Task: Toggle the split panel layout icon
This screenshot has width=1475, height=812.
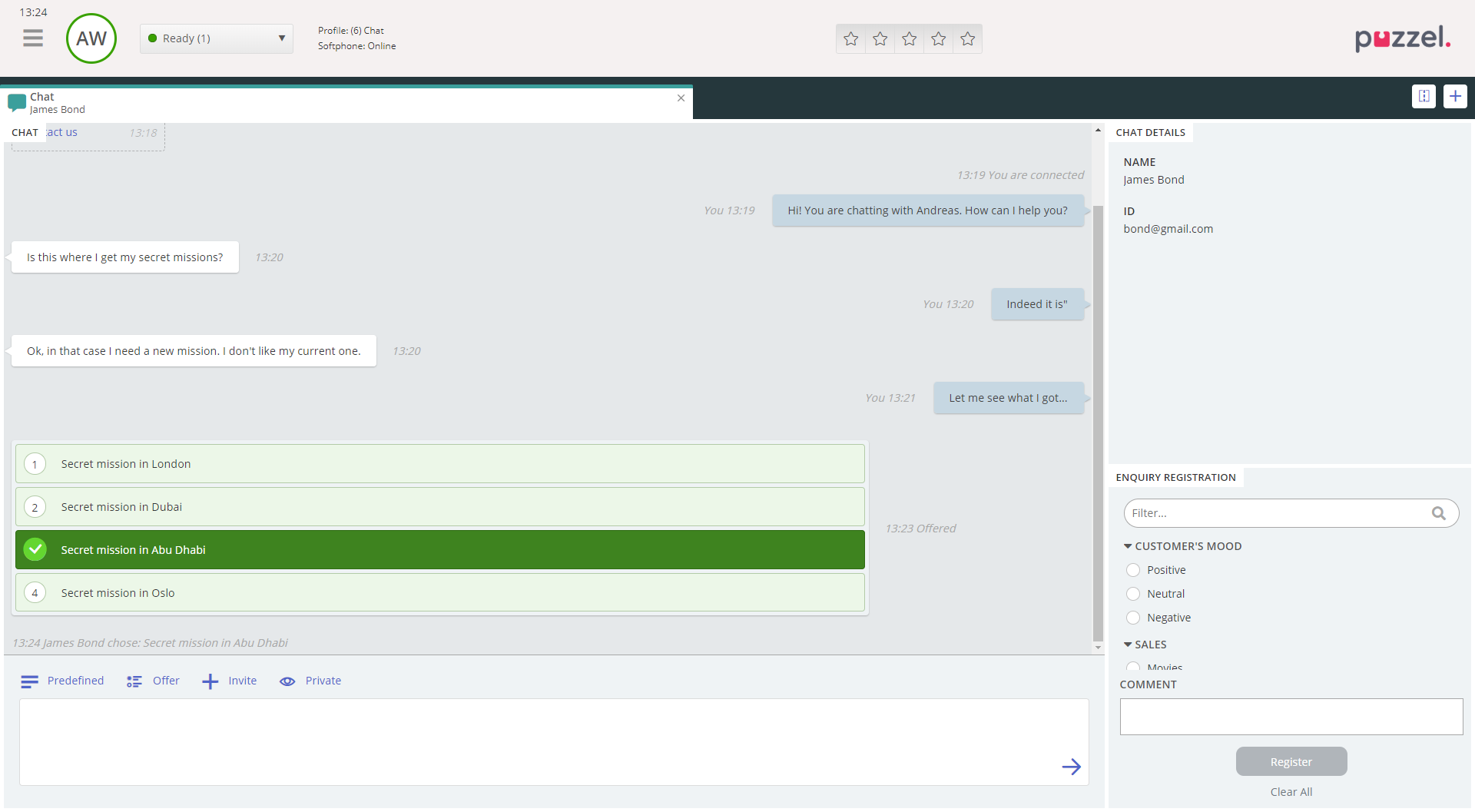Action: point(1424,96)
